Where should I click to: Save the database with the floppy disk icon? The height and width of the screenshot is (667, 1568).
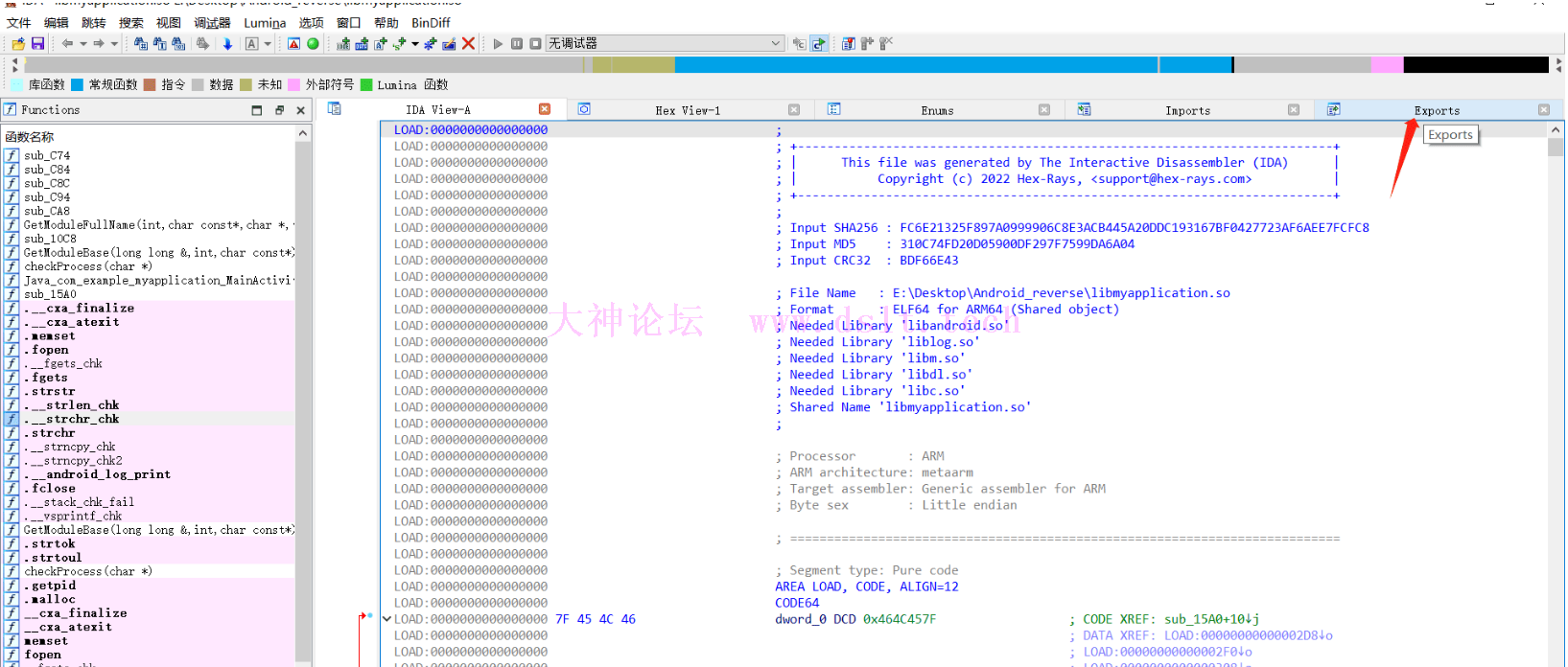coord(37,44)
